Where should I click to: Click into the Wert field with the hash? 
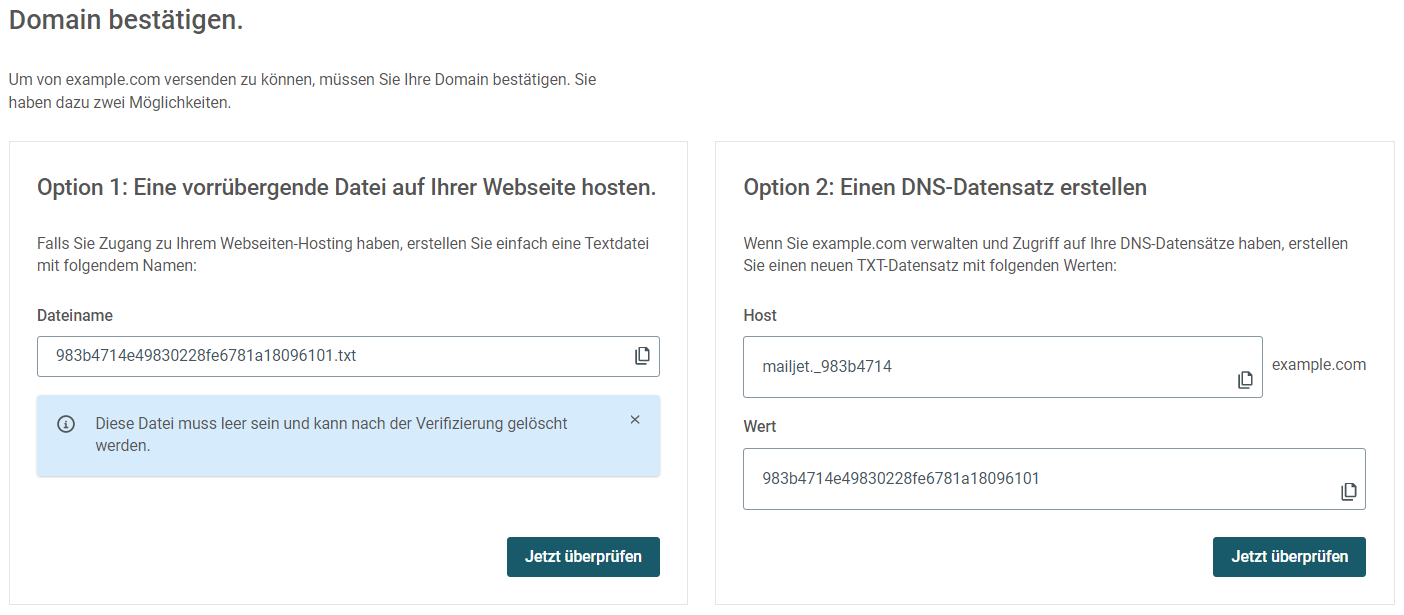tap(1054, 479)
